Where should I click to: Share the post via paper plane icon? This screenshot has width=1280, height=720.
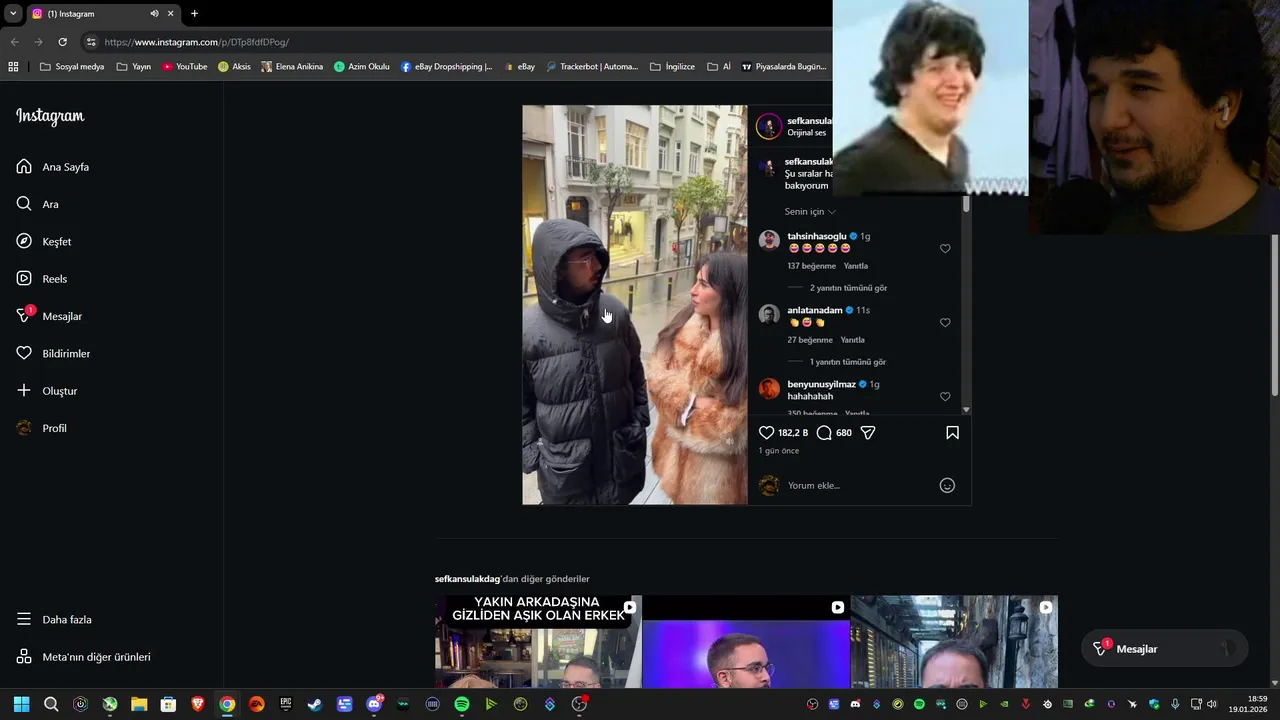tap(868, 433)
